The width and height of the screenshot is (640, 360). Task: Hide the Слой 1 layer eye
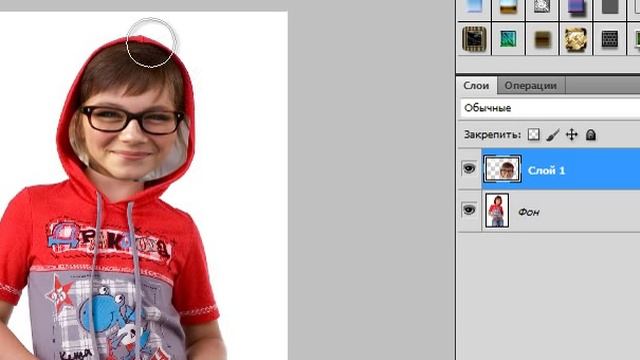(x=469, y=168)
